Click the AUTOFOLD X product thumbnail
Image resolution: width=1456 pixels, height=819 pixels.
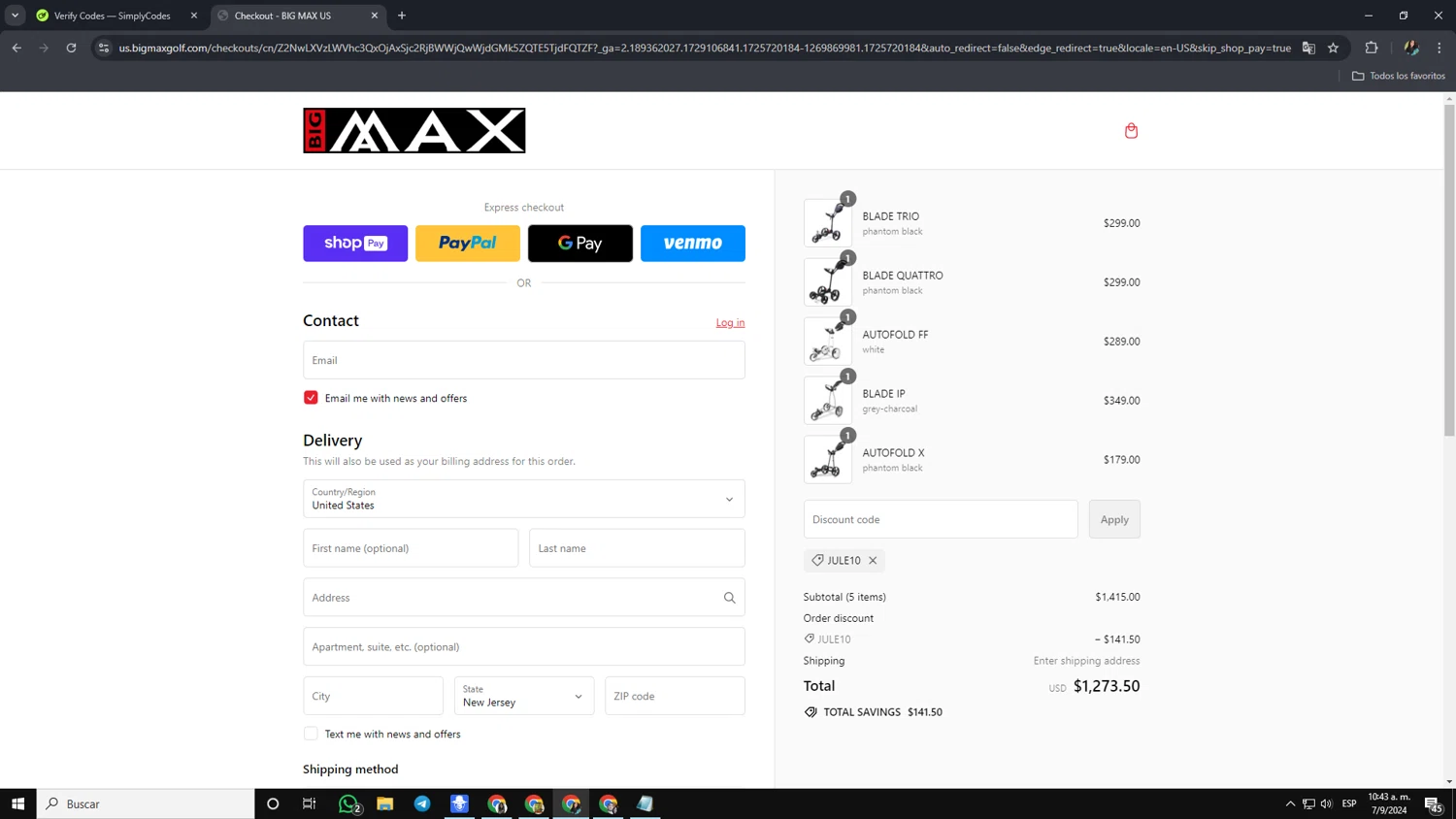[828, 460]
